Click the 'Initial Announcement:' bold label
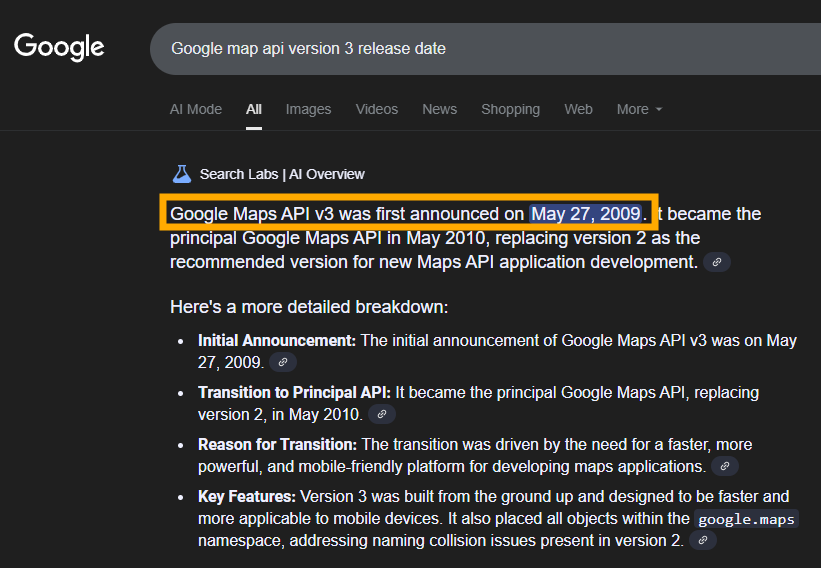The image size is (821, 568). (277, 341)
